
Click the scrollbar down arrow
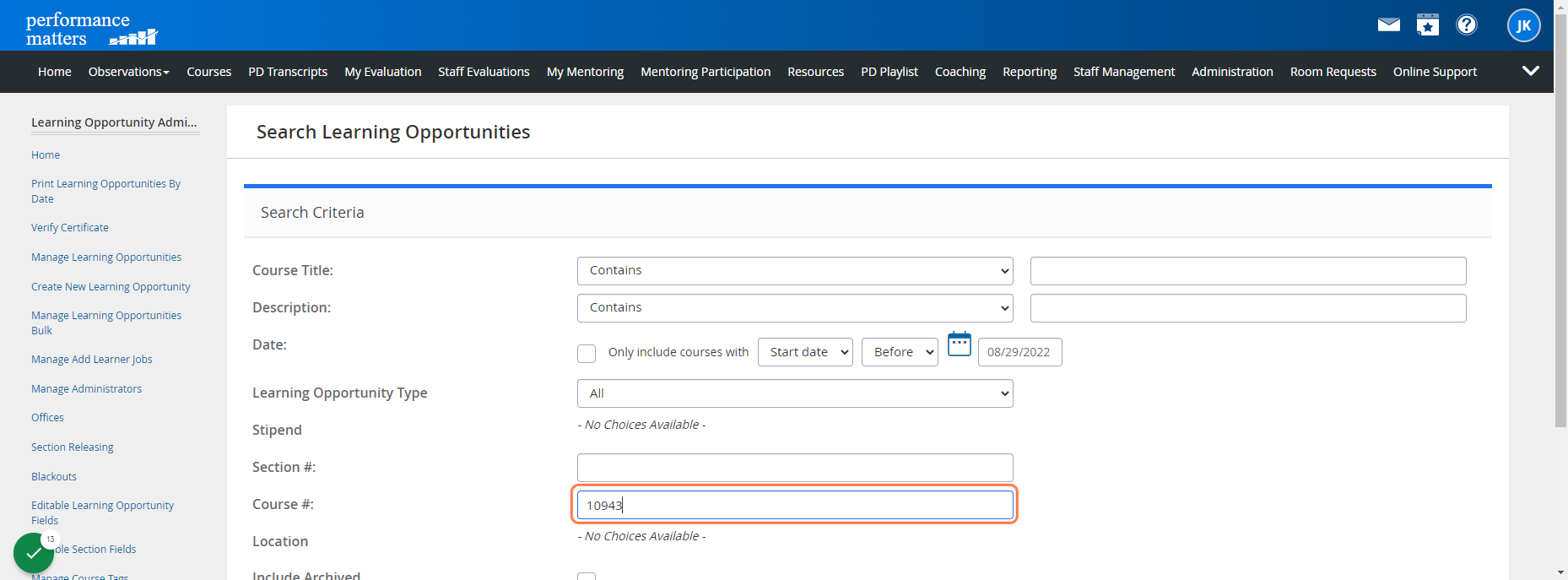pos(1560,572)
